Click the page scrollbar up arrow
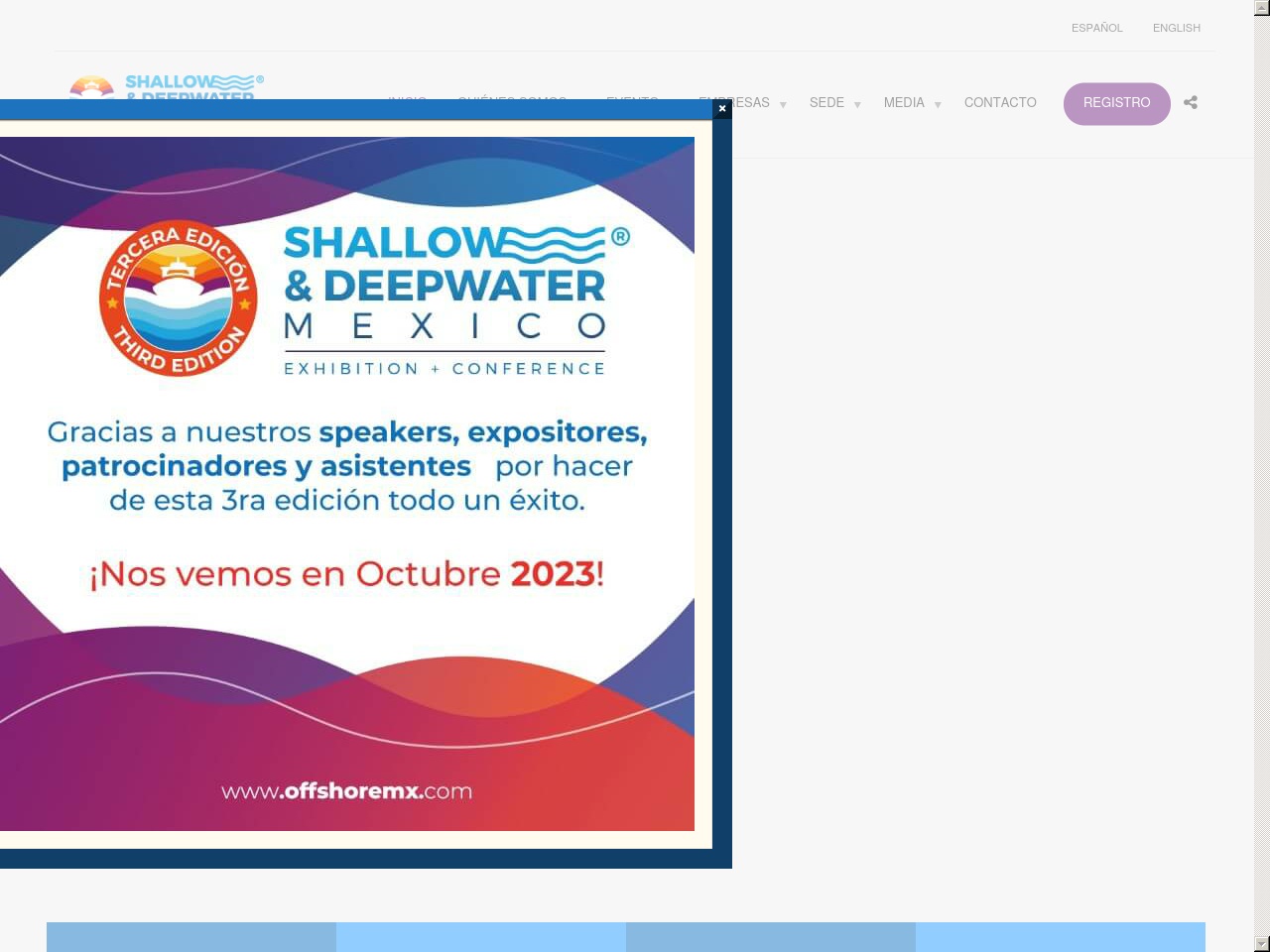This screenshot has width=1270, height=952. pyautogui.click(x=1262, y=8)
